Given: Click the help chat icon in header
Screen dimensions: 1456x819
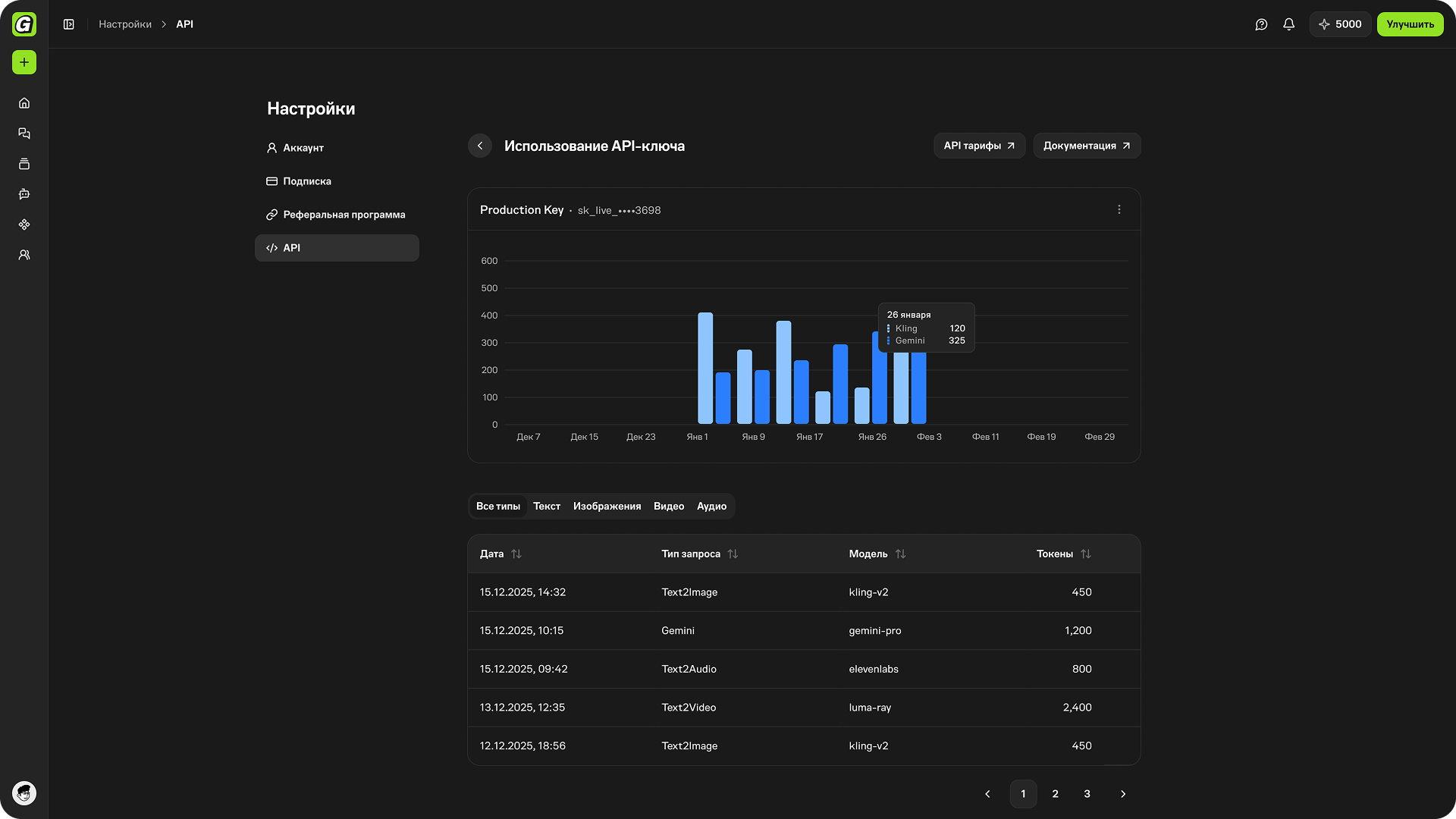Looking at the screenshot, I should click(x=1261, y=24).
